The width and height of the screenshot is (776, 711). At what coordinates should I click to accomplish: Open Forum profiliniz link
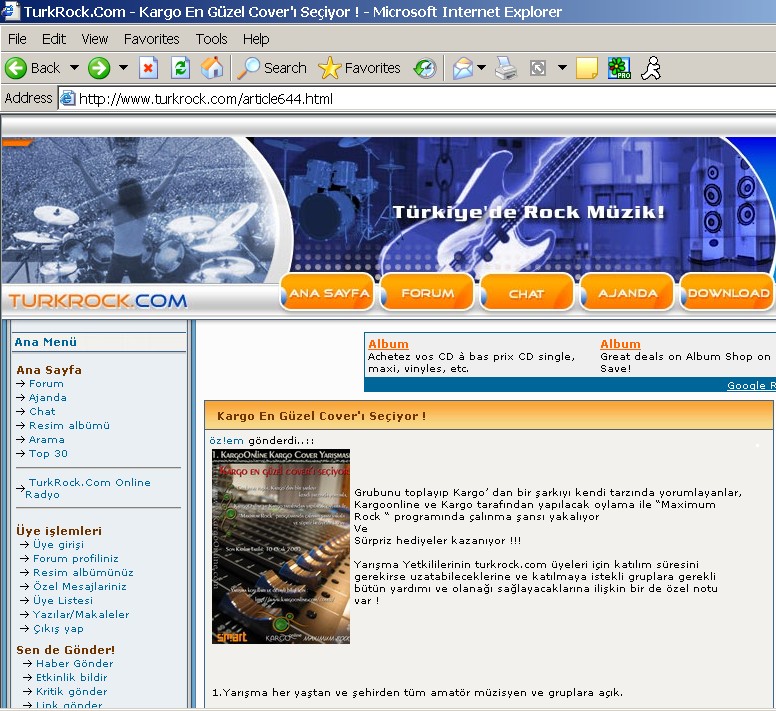pos(76,558)
